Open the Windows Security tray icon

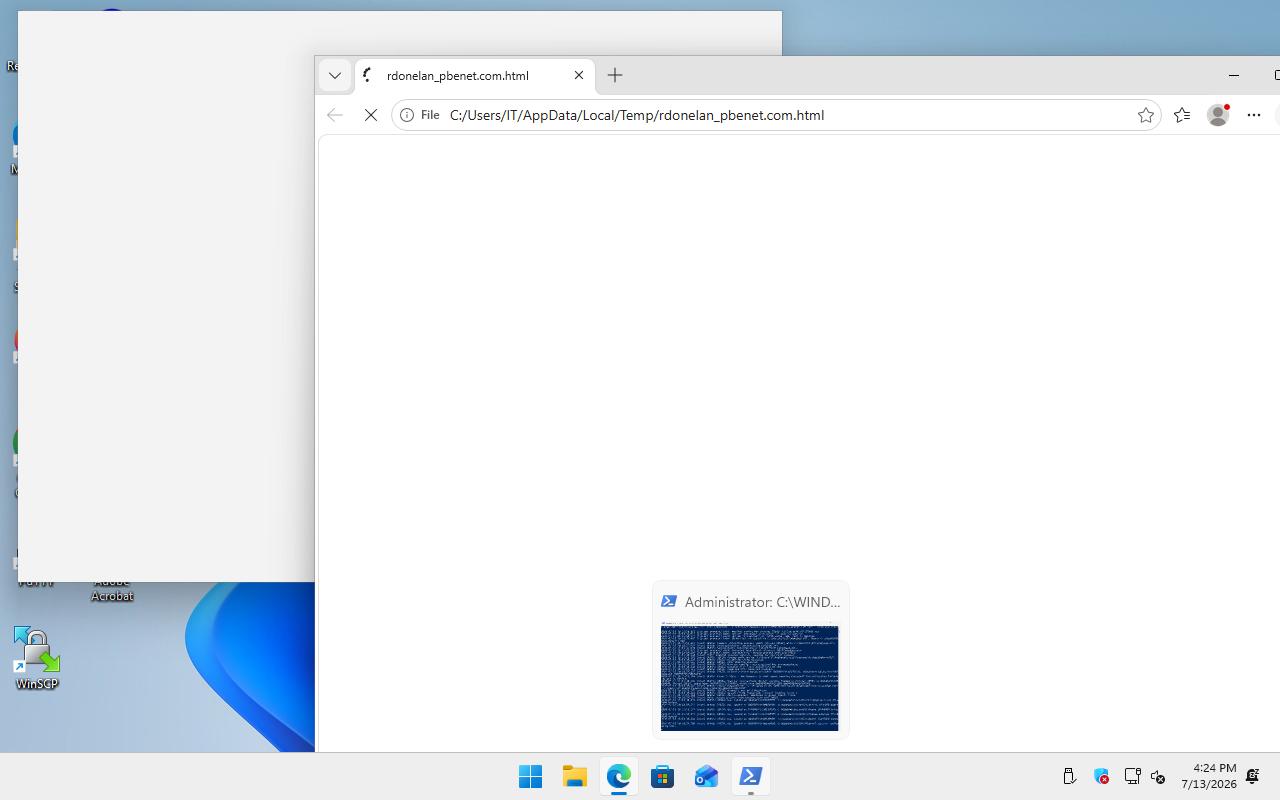click(x=1101, y=776)
